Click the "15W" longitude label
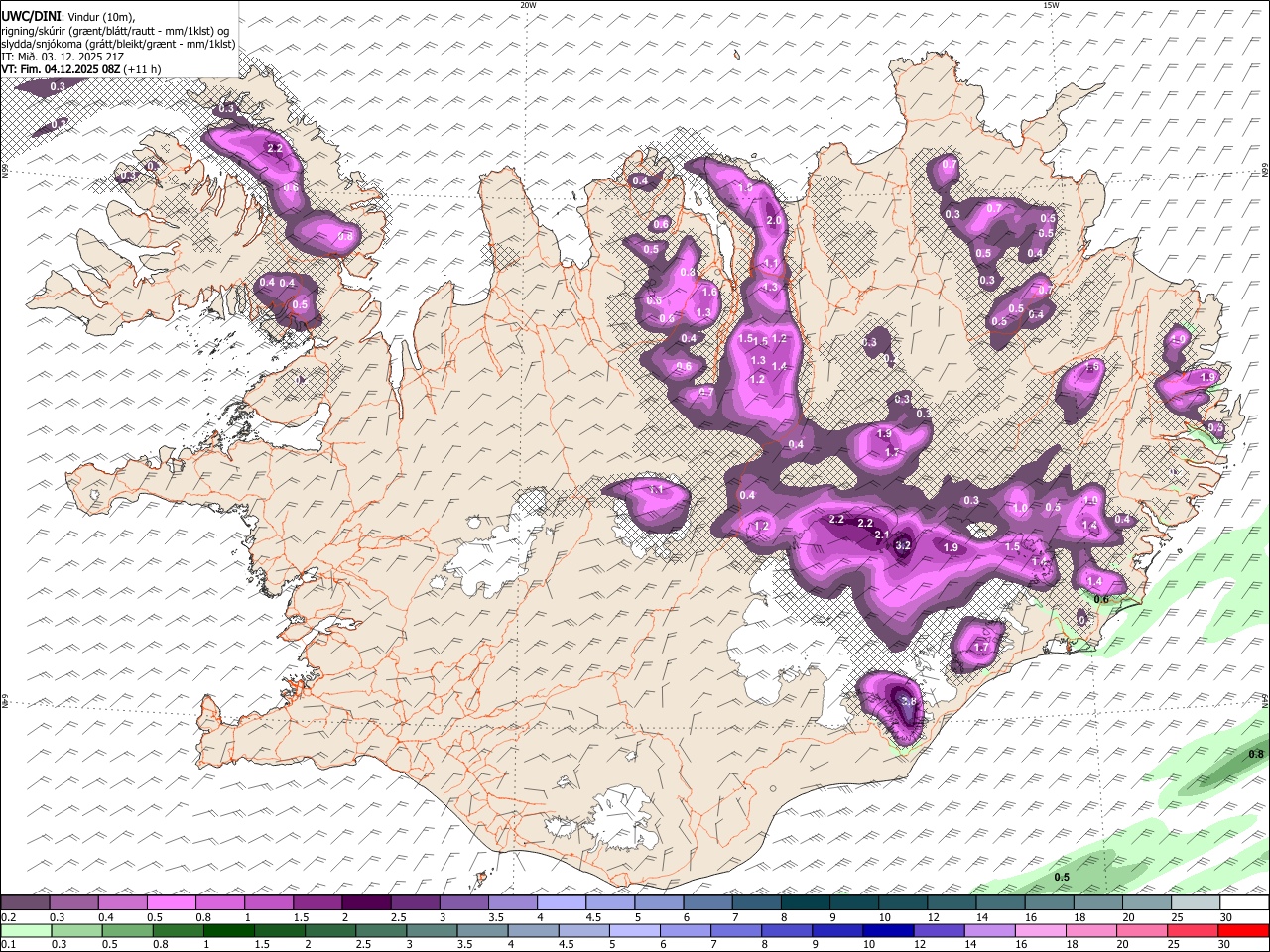Screen dimensions: 1270x952 click(x=1050, y=5)
